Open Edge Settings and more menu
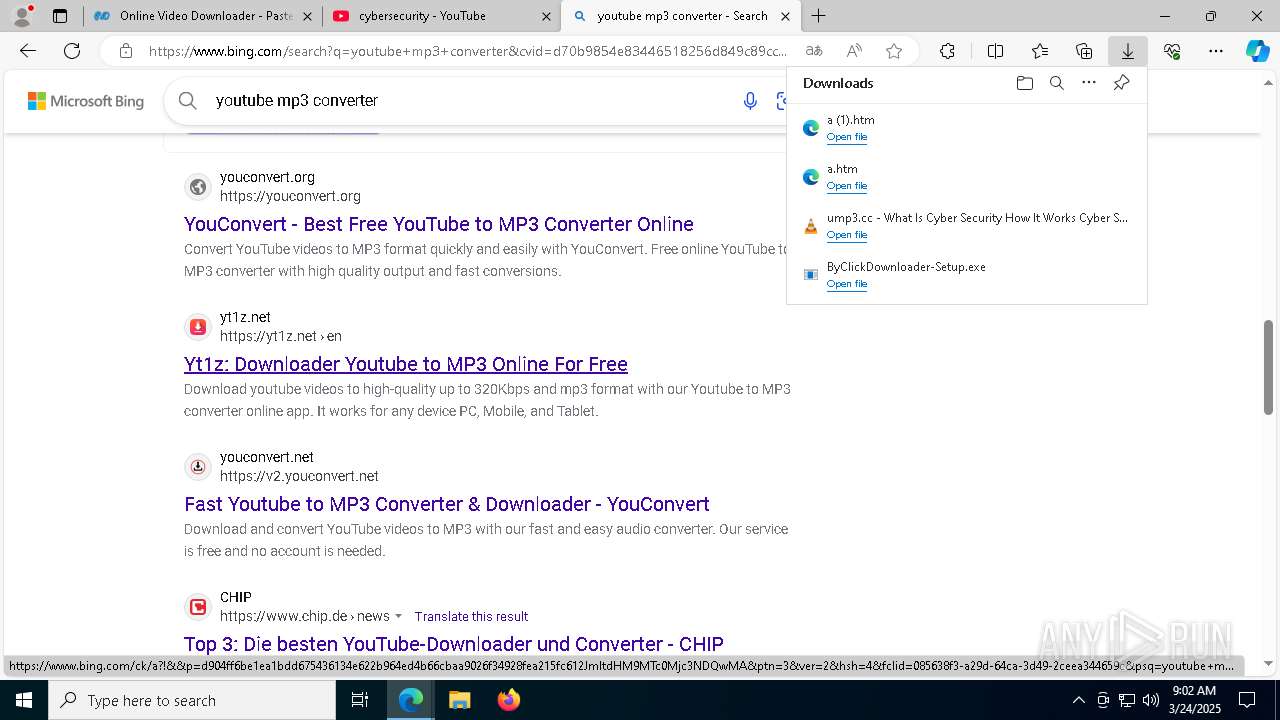Image resolution: width=1280 pixels, height=720 pixels. point(1216,51)
